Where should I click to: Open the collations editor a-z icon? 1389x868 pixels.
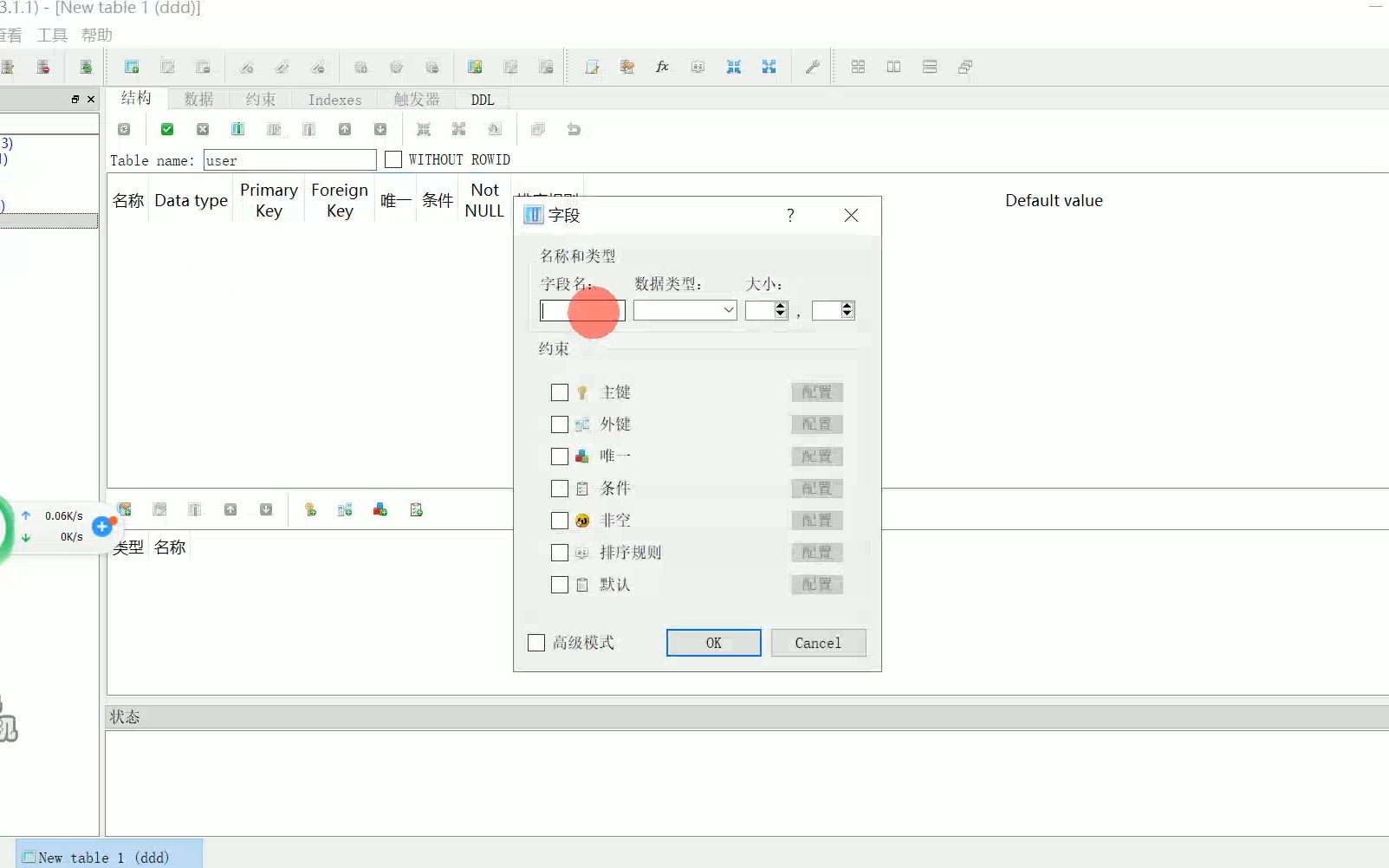click(698, 67)
